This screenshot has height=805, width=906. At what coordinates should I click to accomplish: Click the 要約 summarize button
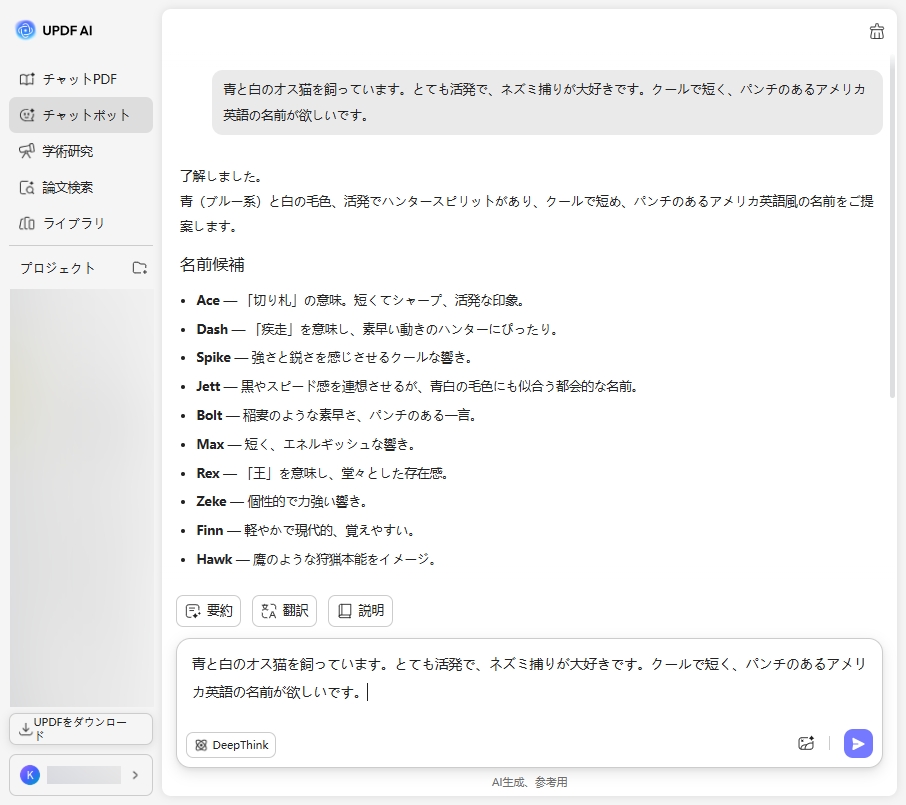pyautogui.click(x=208, y=610)
